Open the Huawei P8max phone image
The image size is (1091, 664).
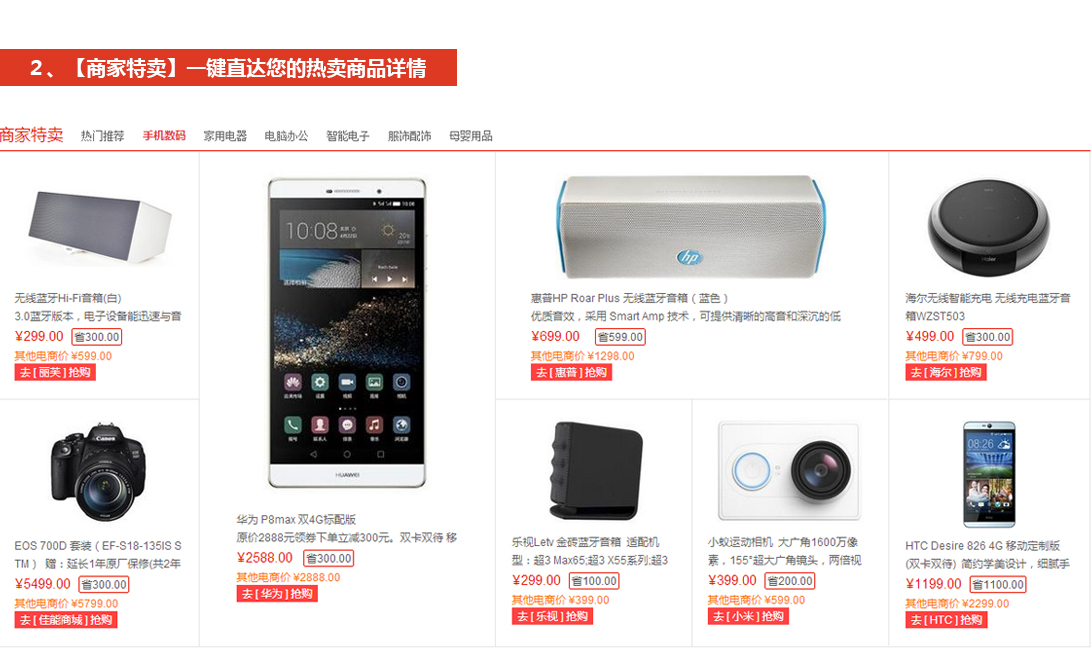[347, 333]
